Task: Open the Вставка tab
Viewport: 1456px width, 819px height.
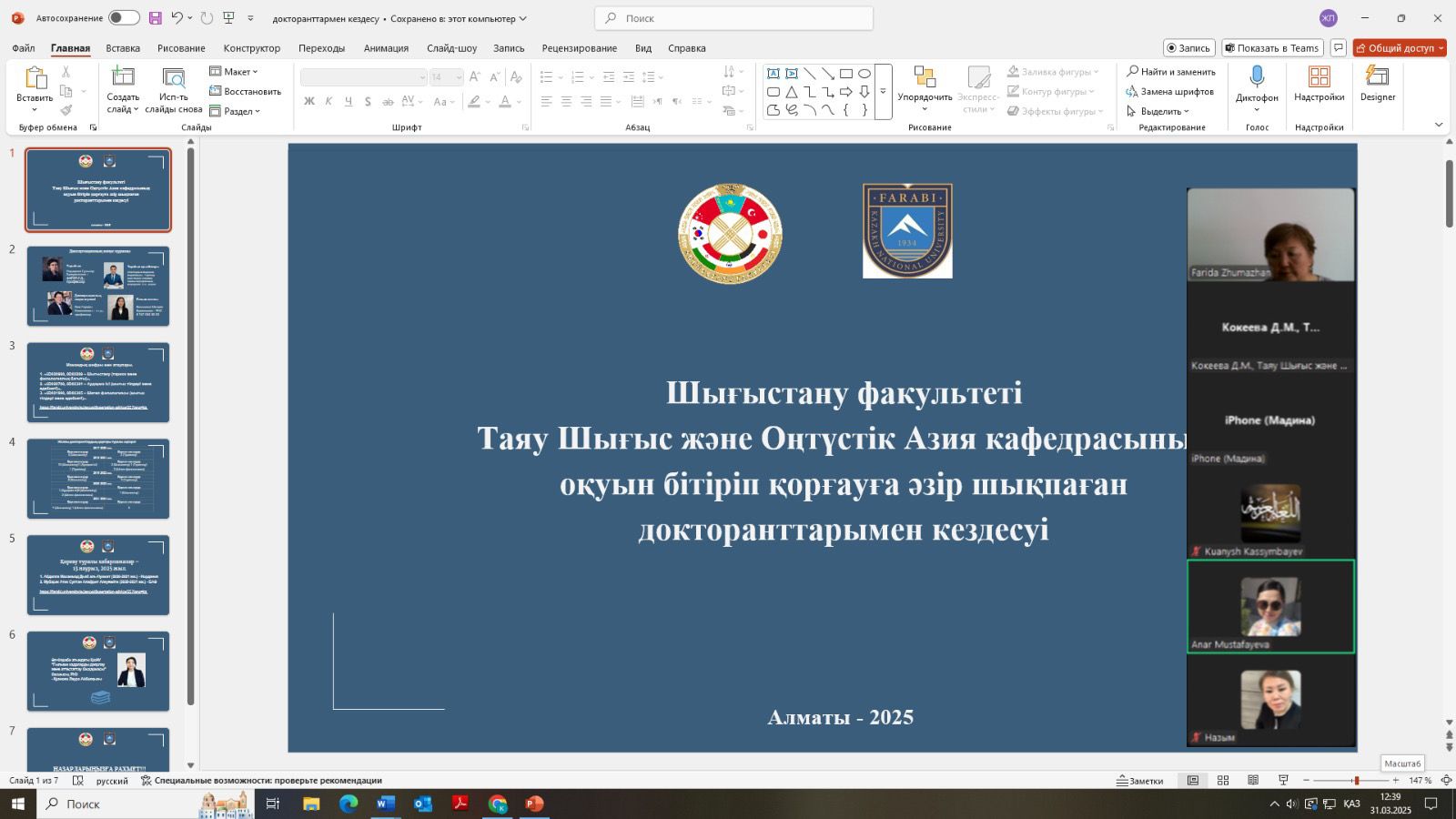Action: (x=123, y=48)
